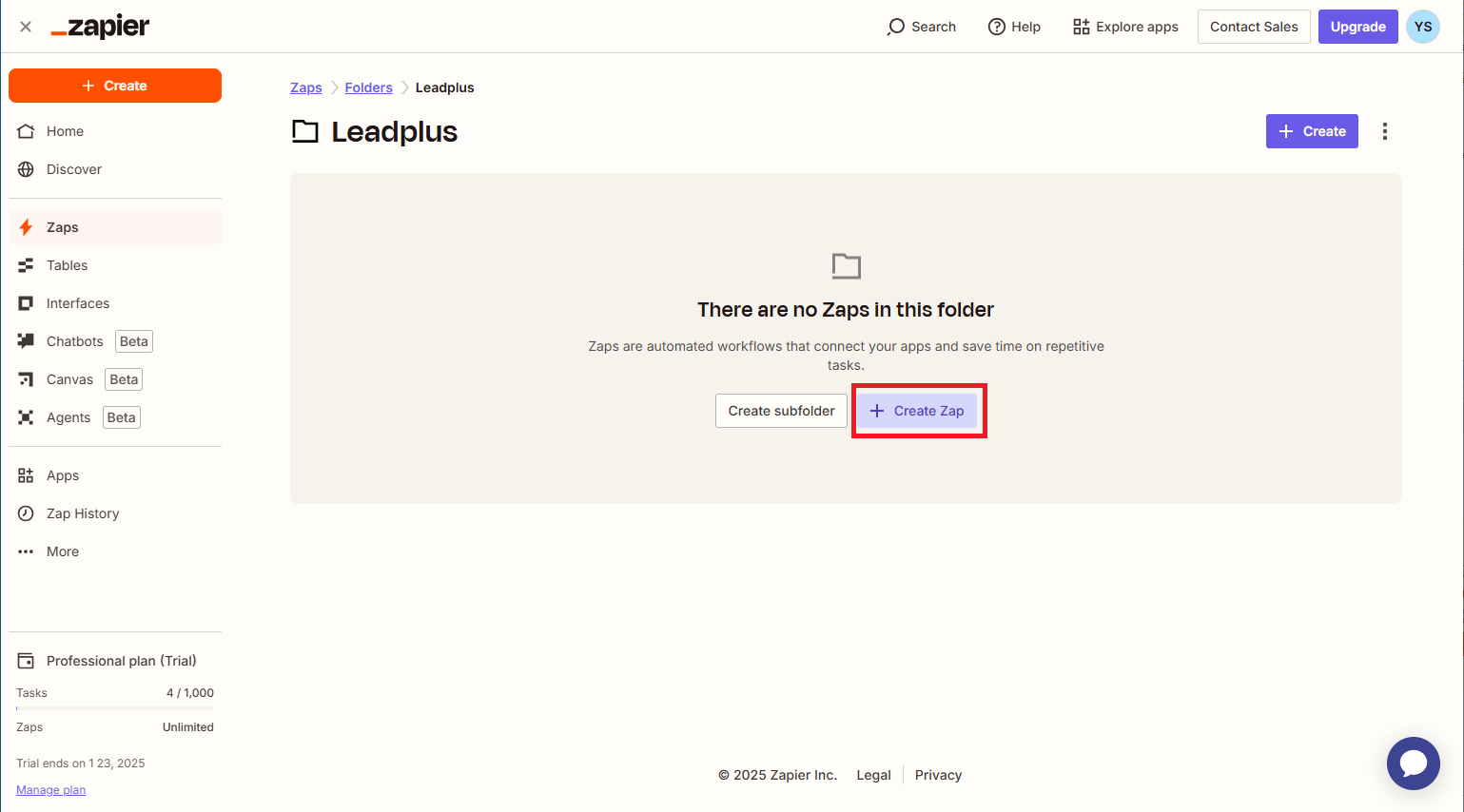Open Canvas in the sidebar
Viewport: 1464px width, 812px height.
pos(115,379)
